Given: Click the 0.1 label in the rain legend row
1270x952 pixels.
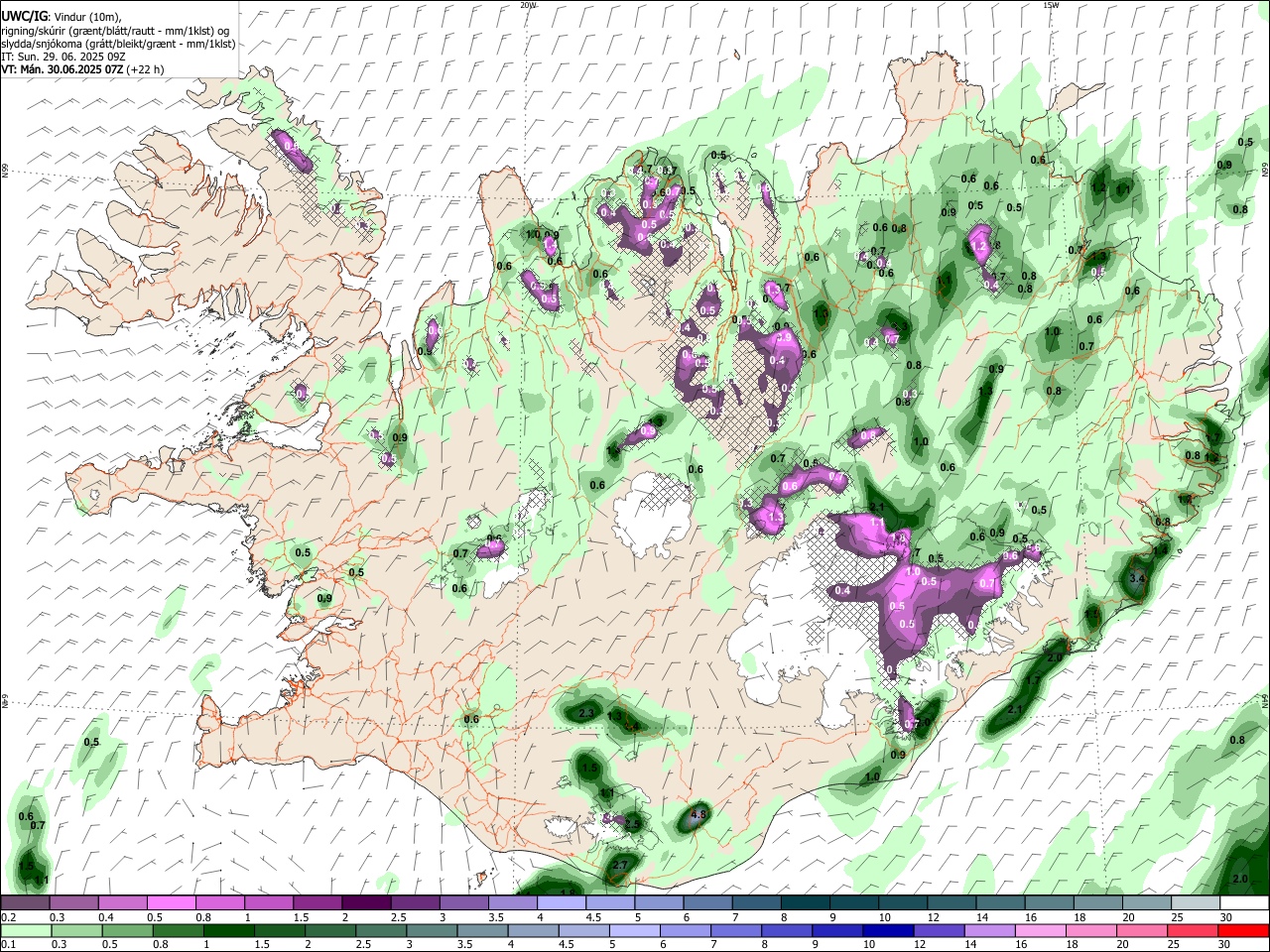Looking at the screenshot, I should point(7,944).
